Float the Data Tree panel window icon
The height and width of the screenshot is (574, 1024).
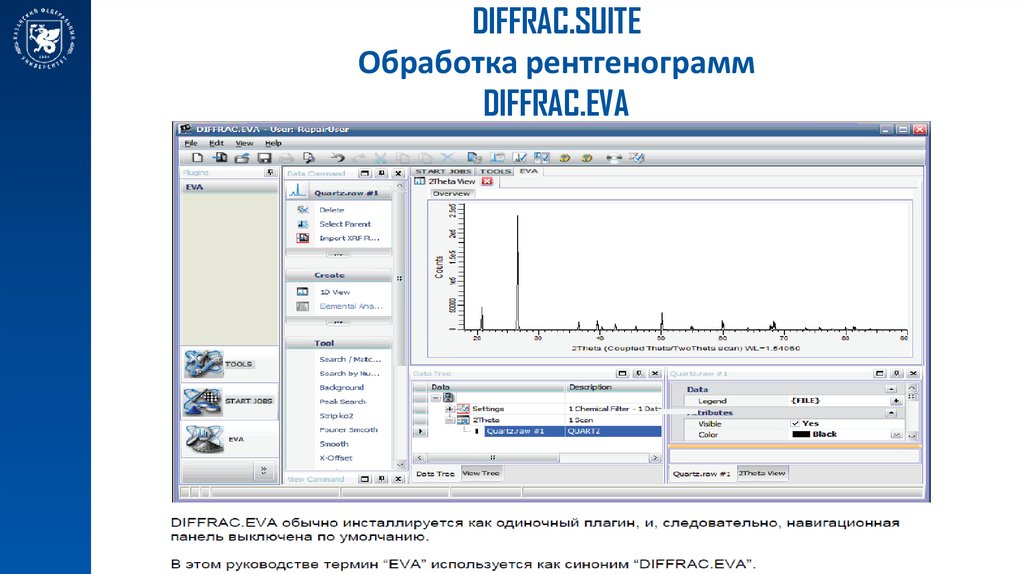[622, 374]
